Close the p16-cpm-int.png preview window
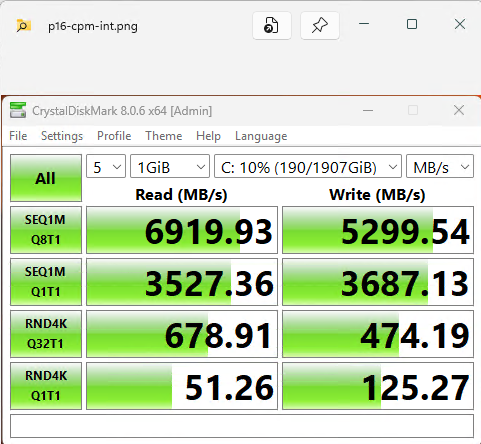Screen dimensions: 481x444 tap(460, 24)
